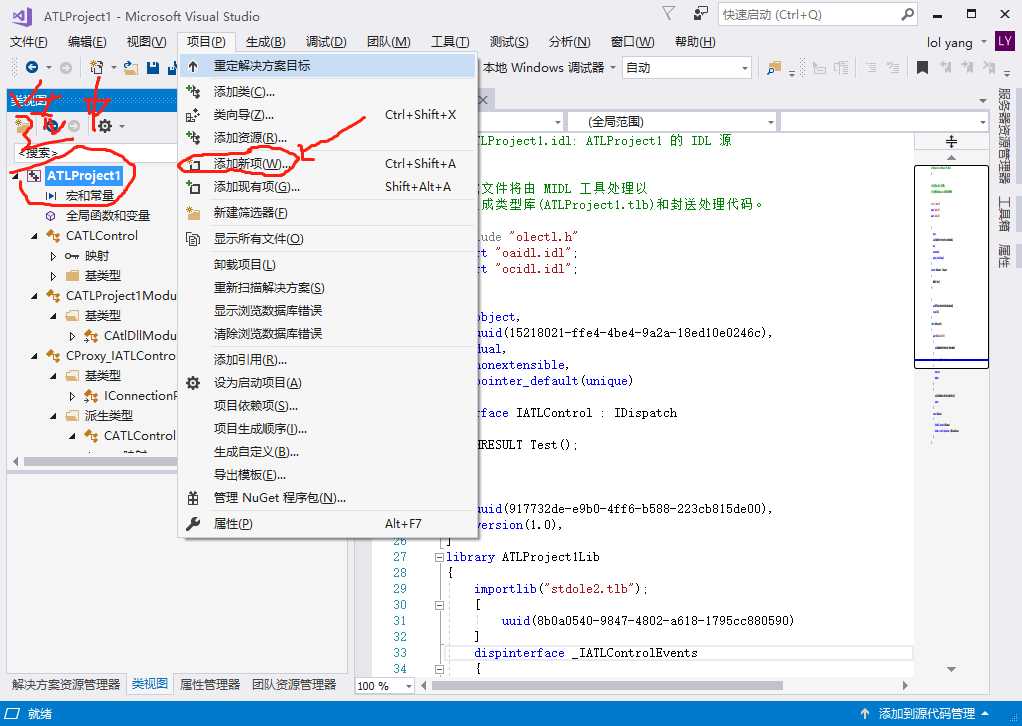Choose 添加引用(R)... menu entry
Screen dimensions: 1022x726
pyautogui.click(x=328, y=360)
